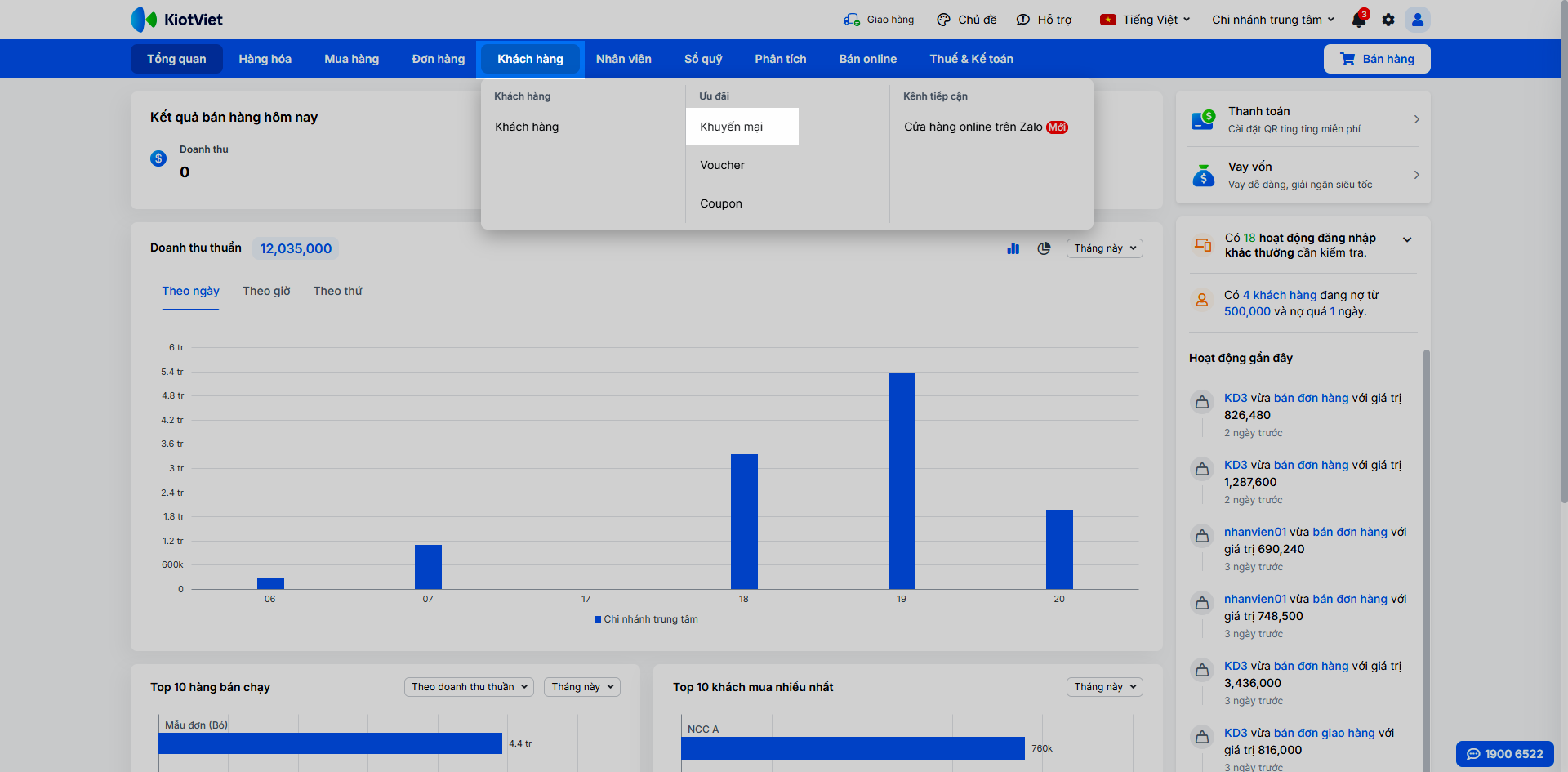Open settings via the gear icon
Screen dimensions: 1568x772
1388,20
